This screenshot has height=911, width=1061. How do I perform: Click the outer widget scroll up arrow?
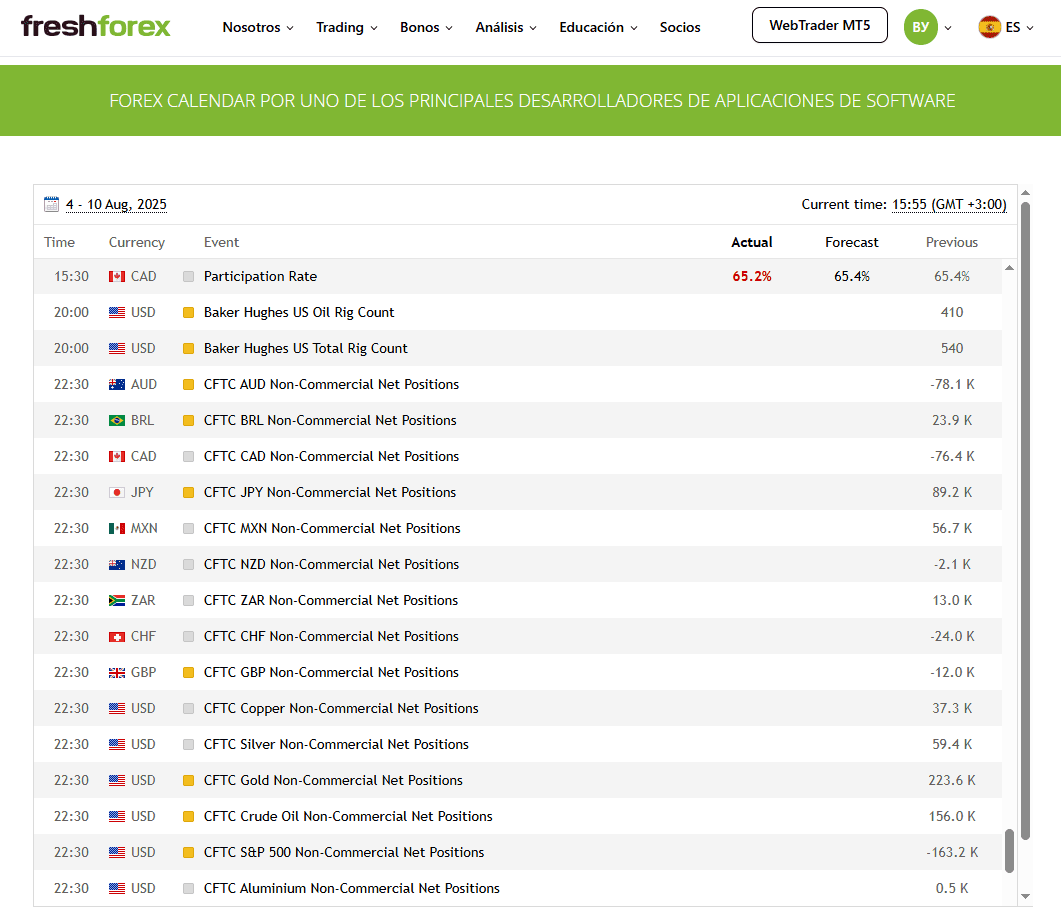click(x=1025, y=193)
